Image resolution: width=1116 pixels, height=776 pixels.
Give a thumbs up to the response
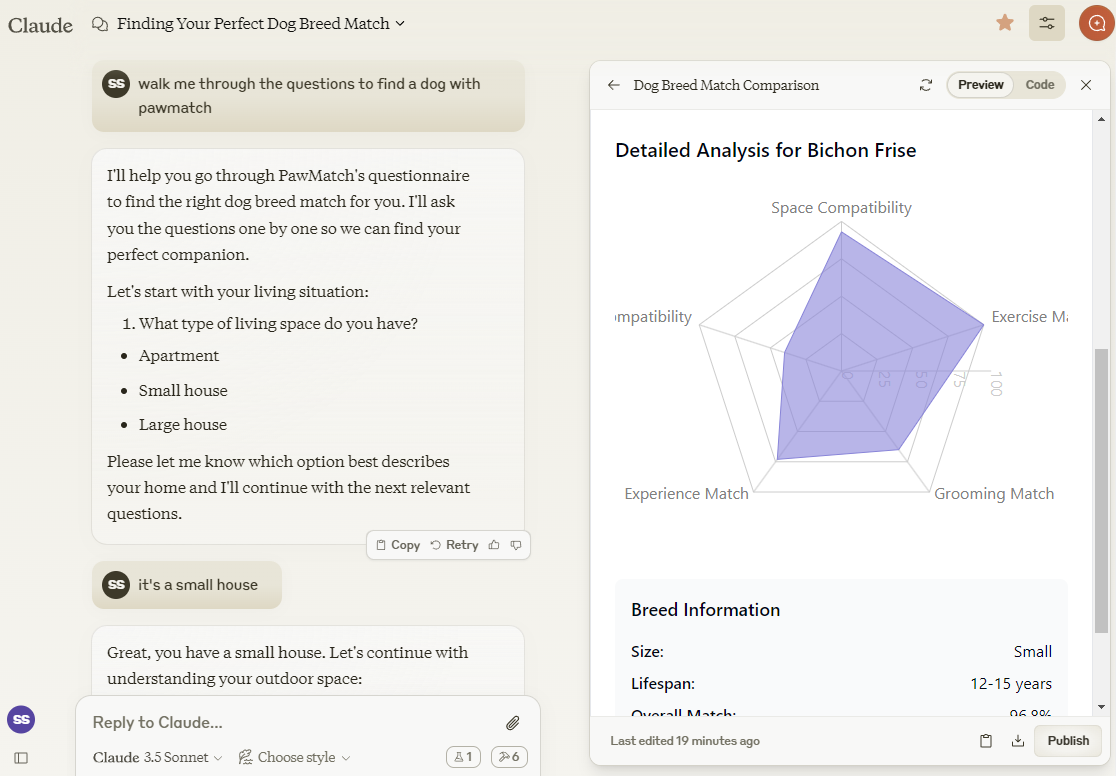point(494,545)
